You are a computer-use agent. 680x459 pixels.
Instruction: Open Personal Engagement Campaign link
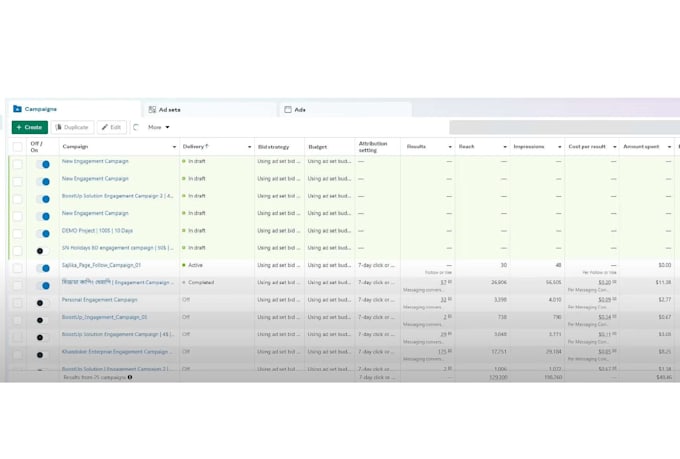(99, 300)
